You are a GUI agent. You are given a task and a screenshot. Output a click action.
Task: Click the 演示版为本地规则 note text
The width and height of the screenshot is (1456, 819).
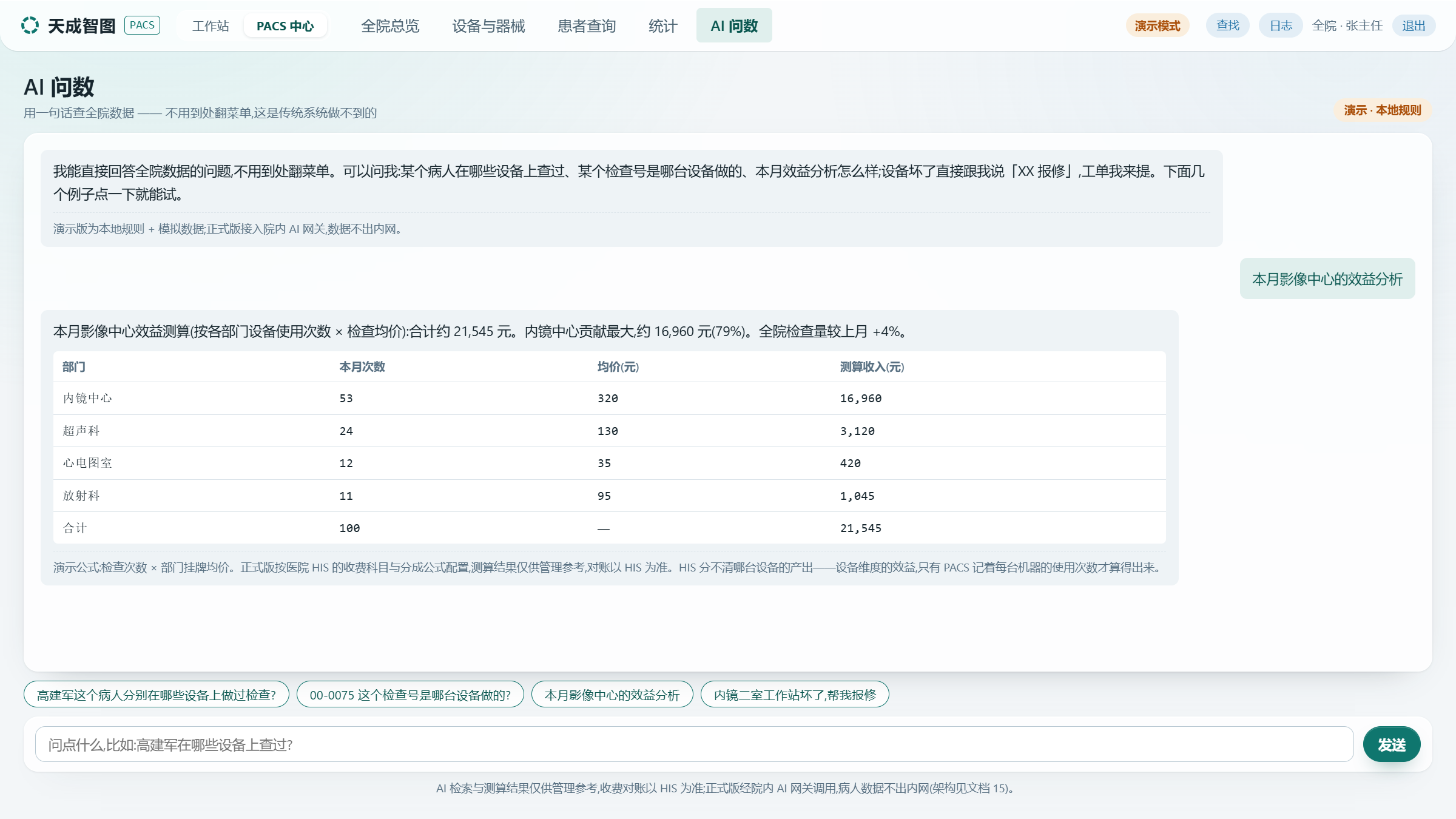228,229
